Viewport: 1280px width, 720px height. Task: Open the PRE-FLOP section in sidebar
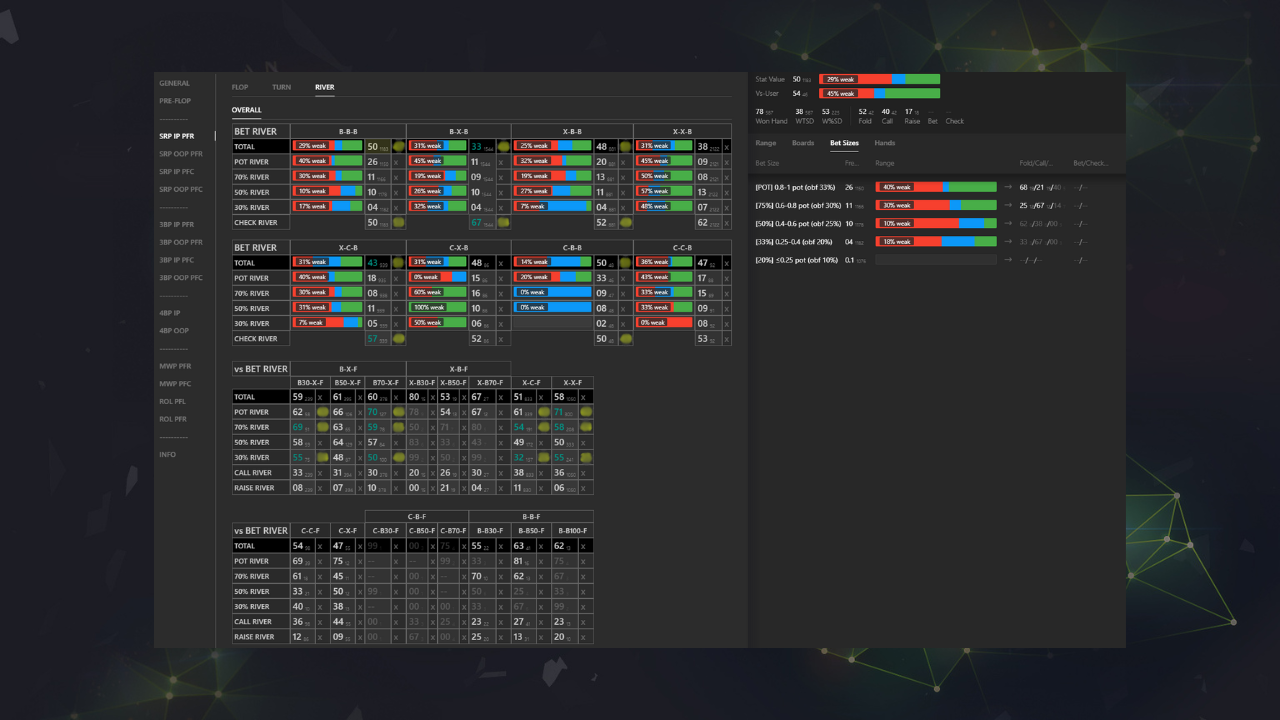(175, 101)
